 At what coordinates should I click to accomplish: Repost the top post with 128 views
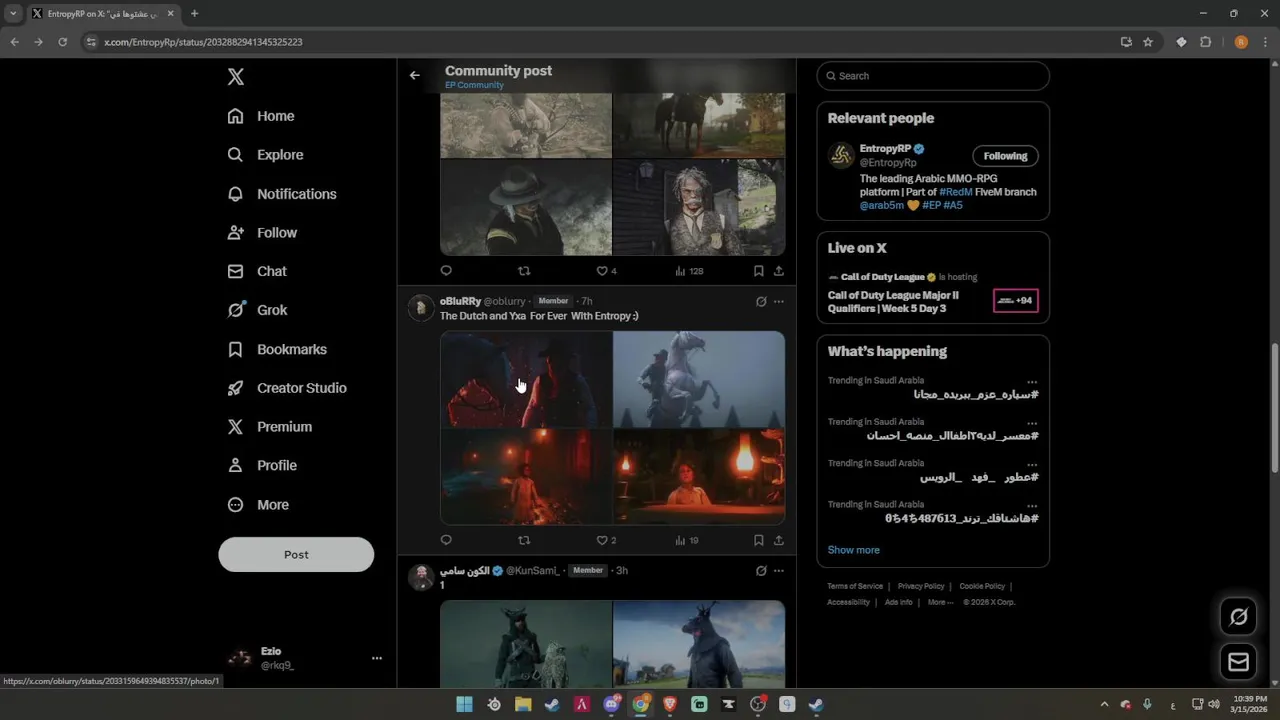click(x=524, y=270)
